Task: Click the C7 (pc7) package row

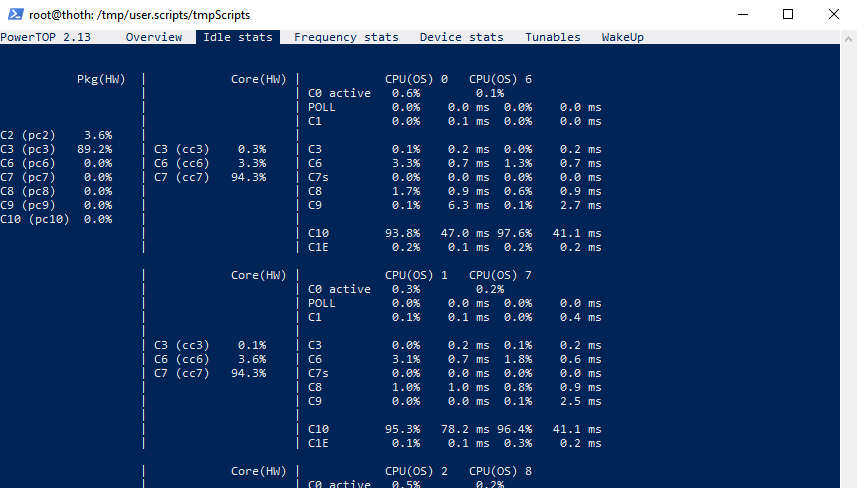Action: click(x=56, y=177)
